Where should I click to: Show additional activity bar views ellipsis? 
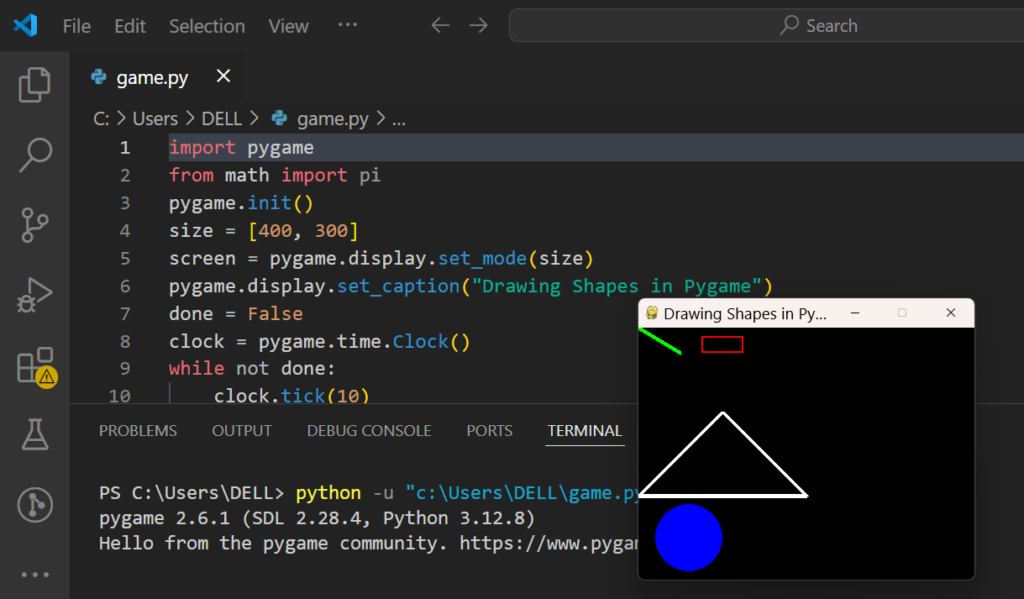click(x=35, y=575)
